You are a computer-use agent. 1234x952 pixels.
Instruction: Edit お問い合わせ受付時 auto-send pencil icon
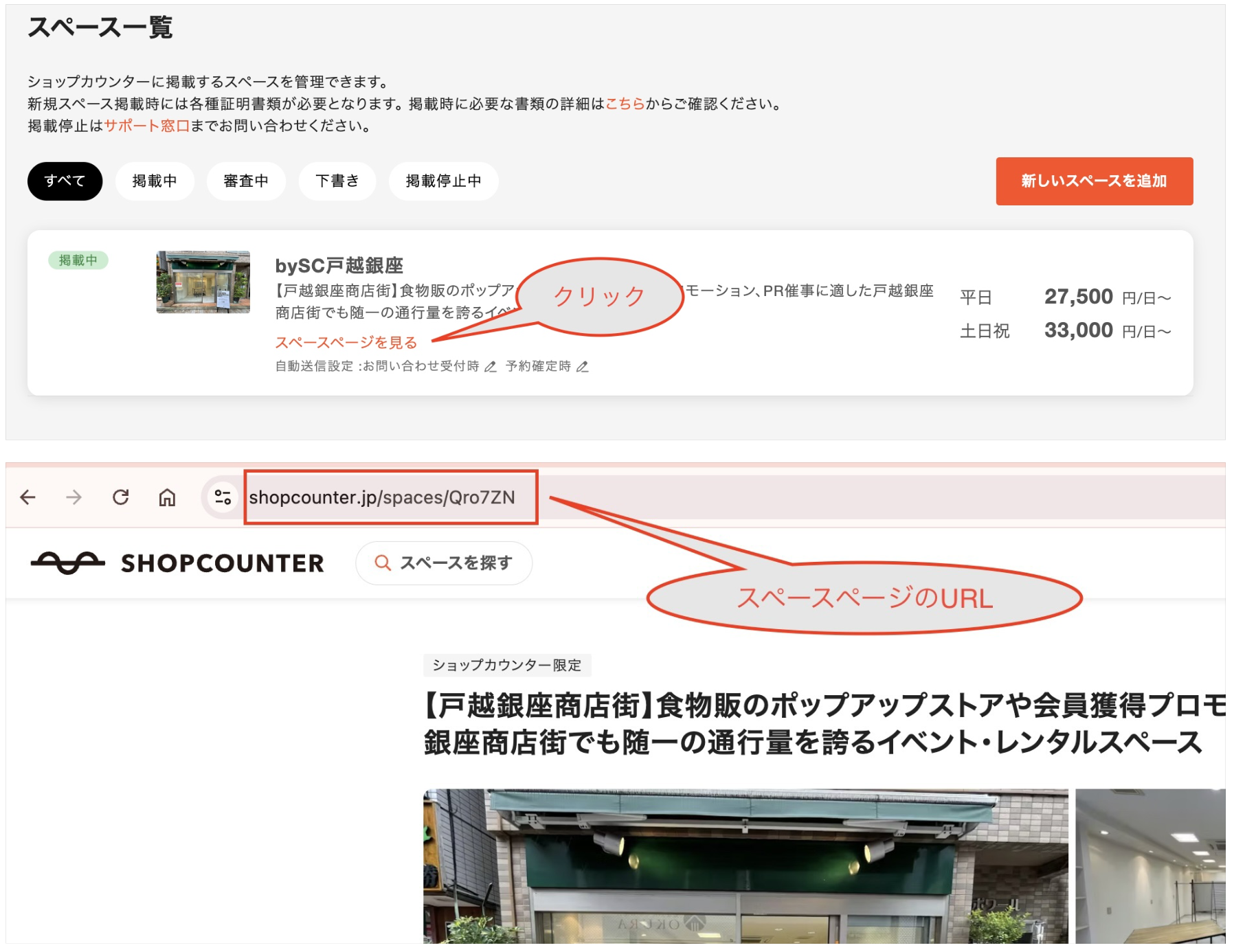[x=491, y=367]
